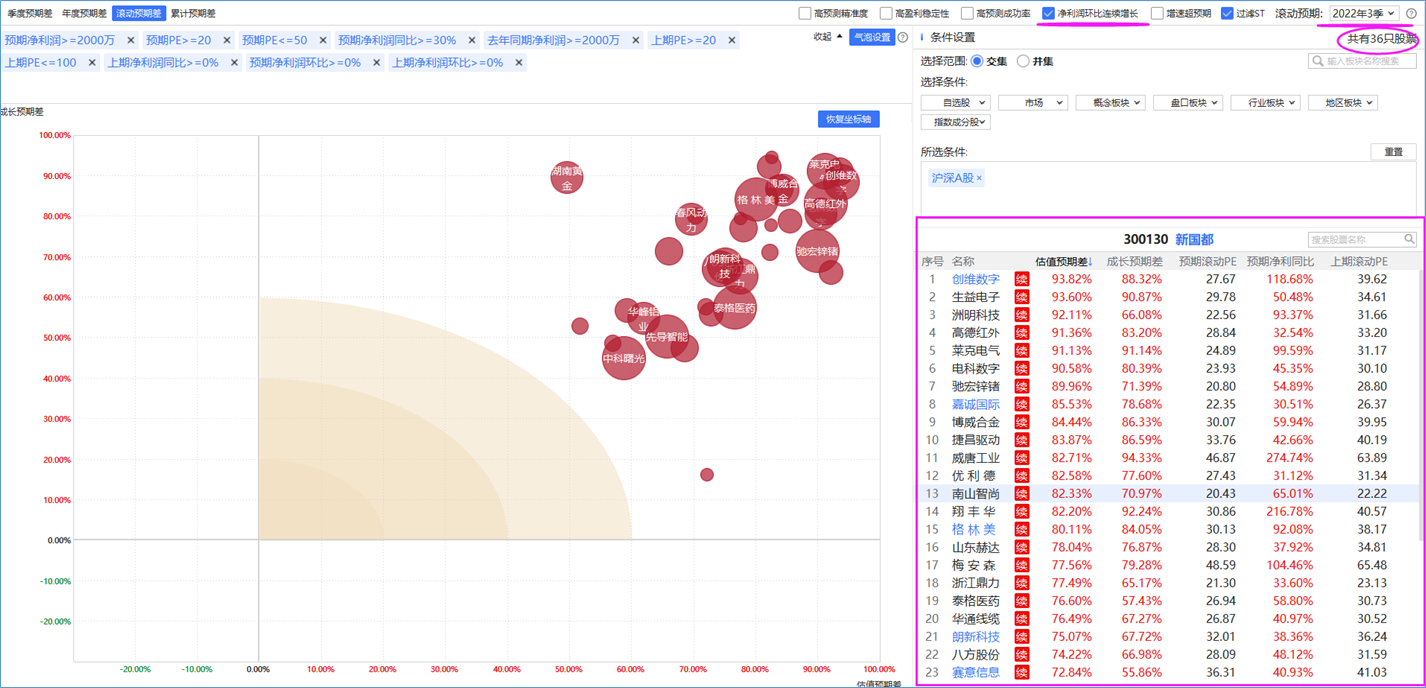1426x688 pixels.
Task: Open the 自选股 dropdown
Action: [x=956, y=102]
